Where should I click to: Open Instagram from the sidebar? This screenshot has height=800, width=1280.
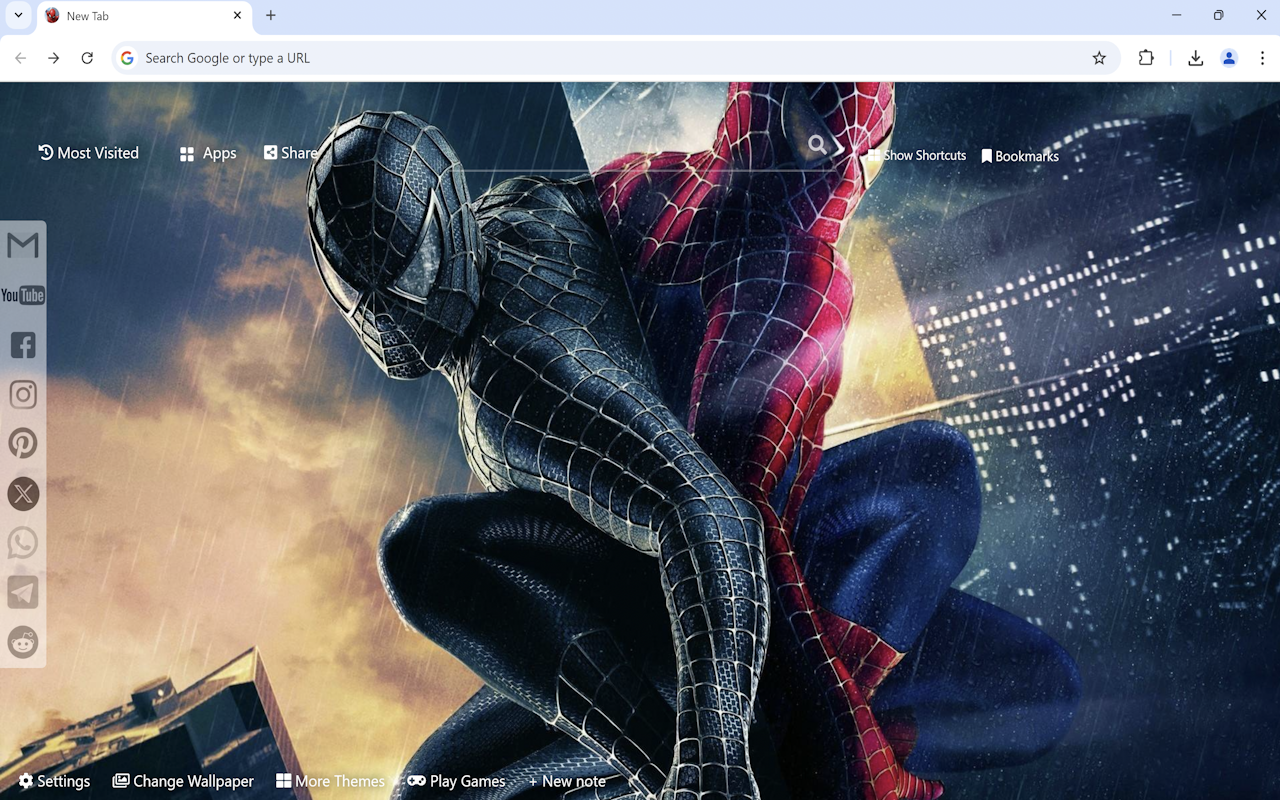coord(22,394)
